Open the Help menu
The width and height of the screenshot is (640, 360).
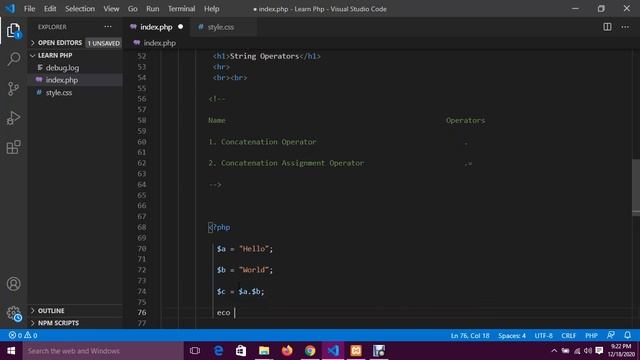click(x=211, y=9)
